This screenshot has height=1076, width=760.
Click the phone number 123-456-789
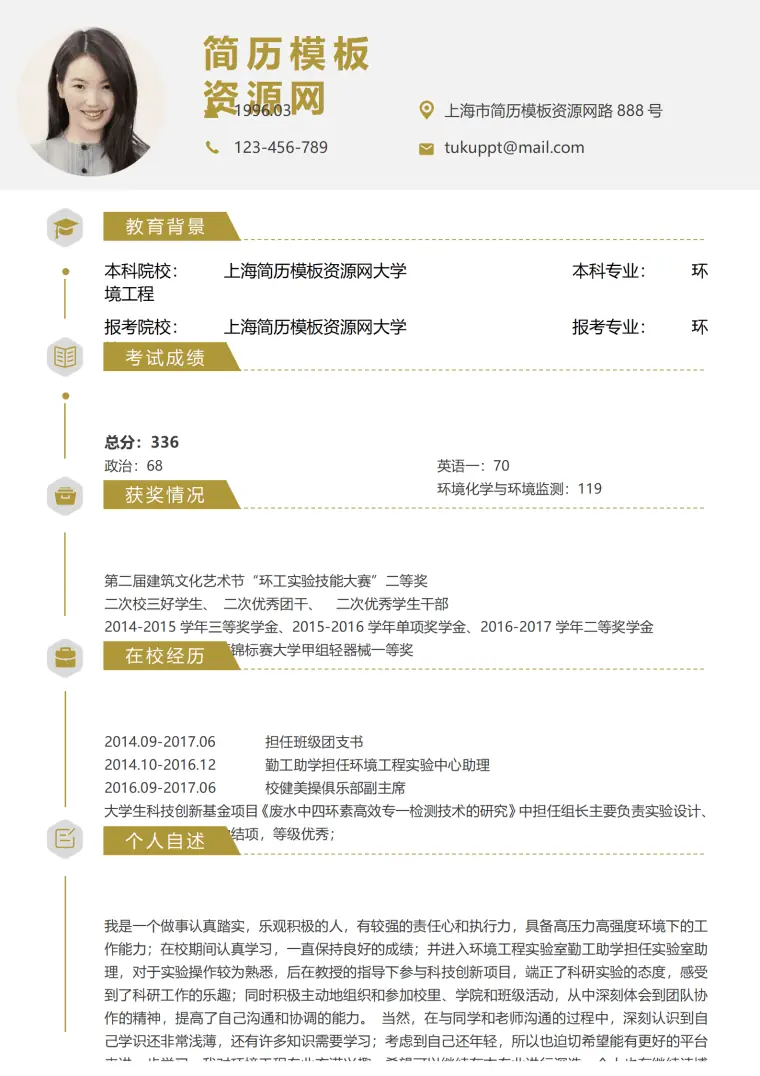coord(281,147)
